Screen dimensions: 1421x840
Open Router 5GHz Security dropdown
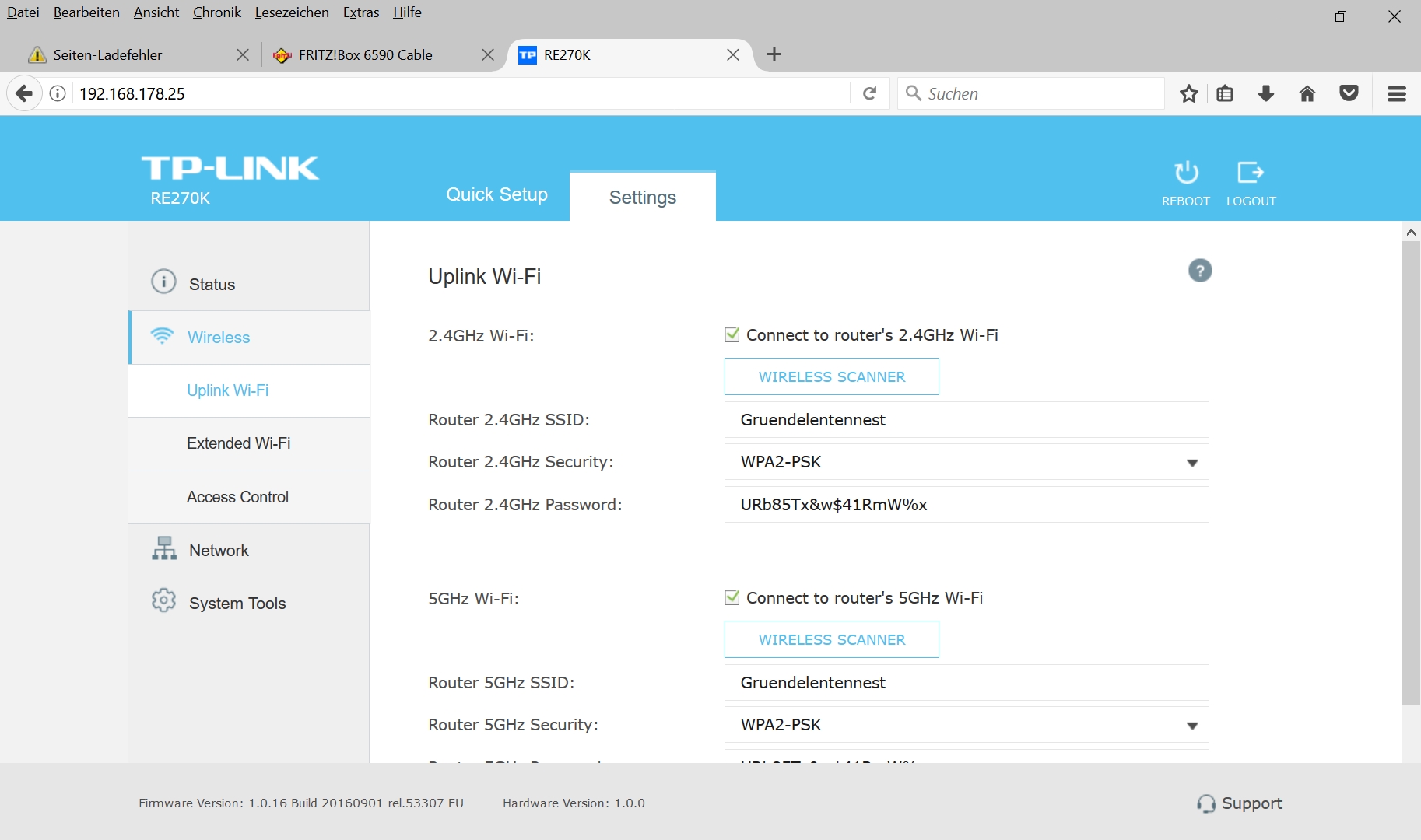tap(967, 725)
